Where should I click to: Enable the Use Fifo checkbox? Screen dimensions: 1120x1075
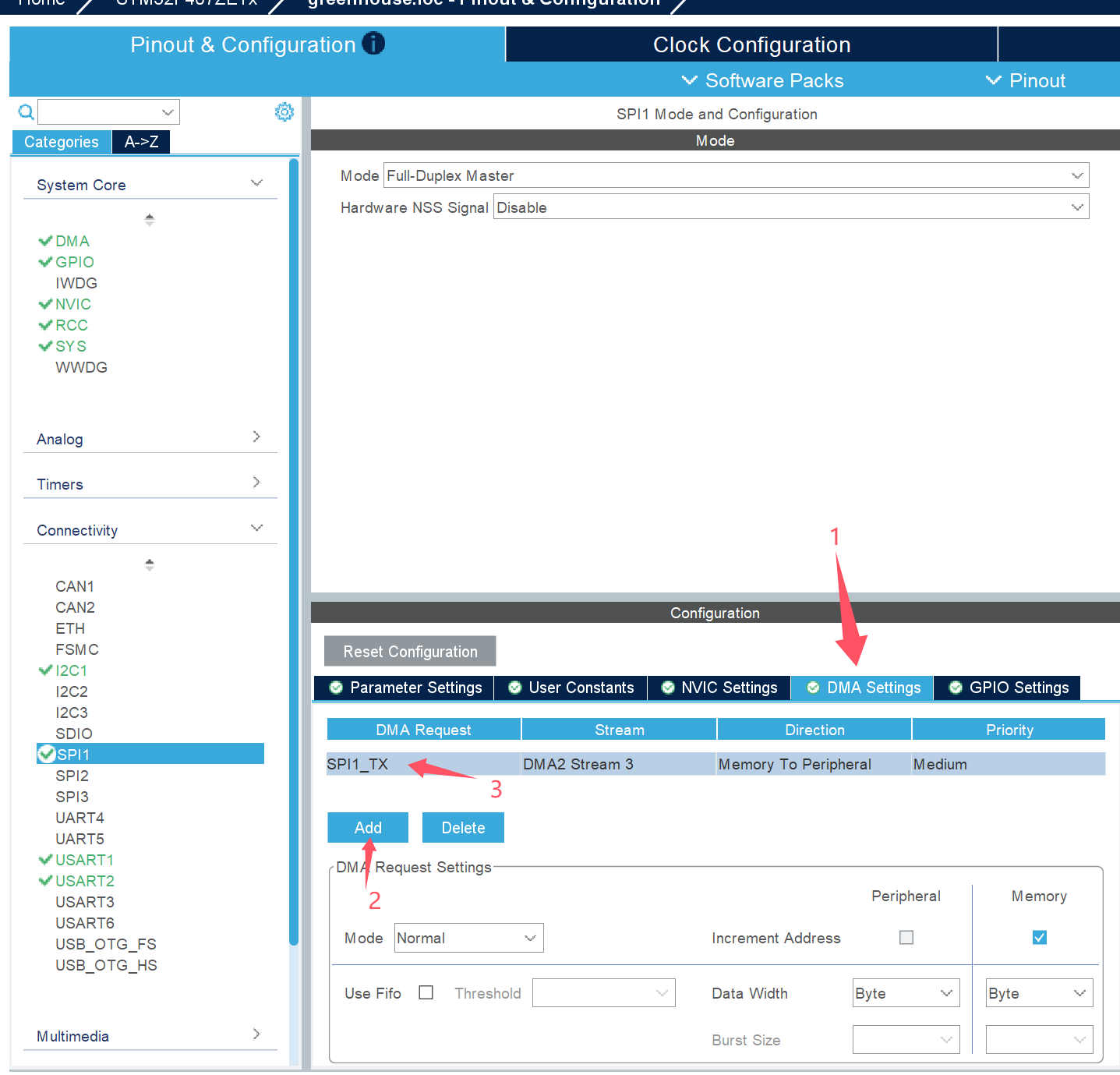426,992
